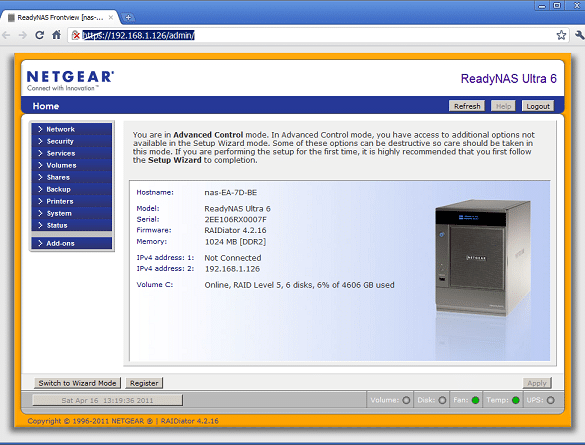This screenshot has height=445, width=585.
Task: Open a new browser tab
Action: click(128, 17)
